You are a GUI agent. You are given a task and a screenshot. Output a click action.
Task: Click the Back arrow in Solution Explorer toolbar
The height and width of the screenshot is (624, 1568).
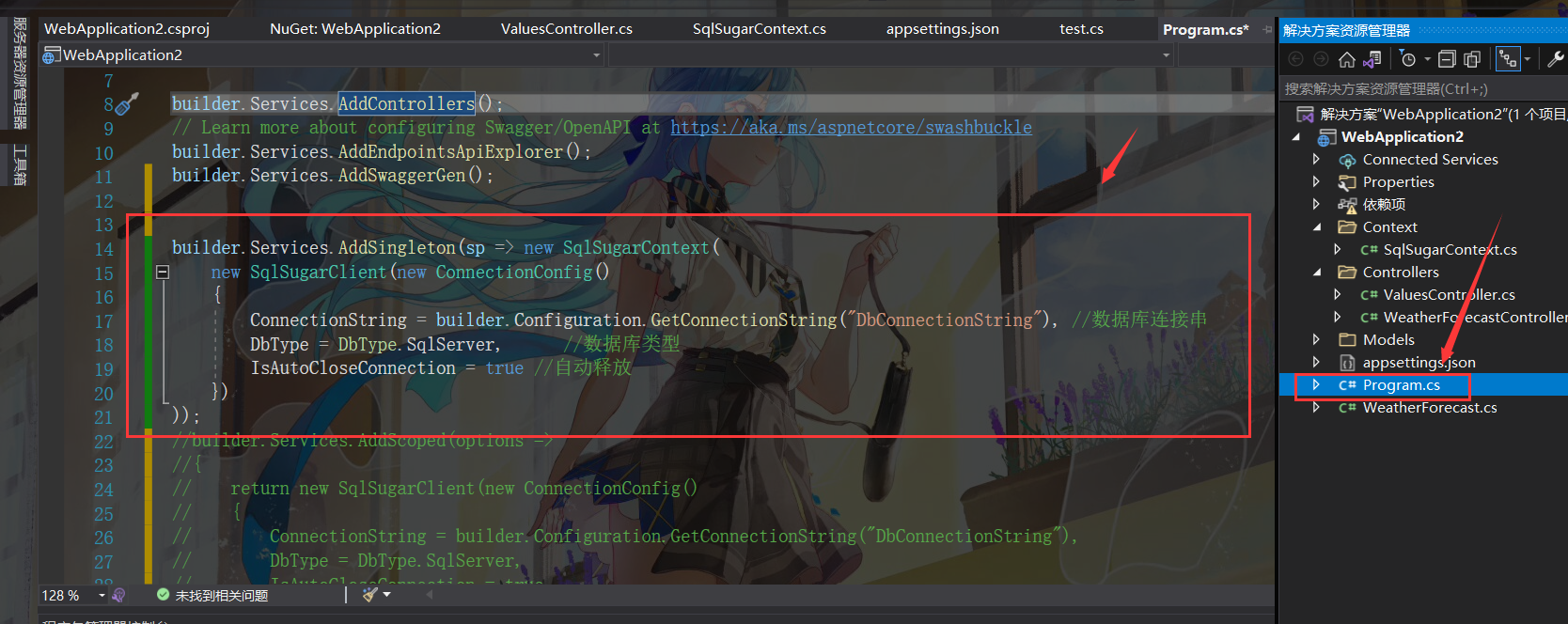click(x=1295, y=59)
